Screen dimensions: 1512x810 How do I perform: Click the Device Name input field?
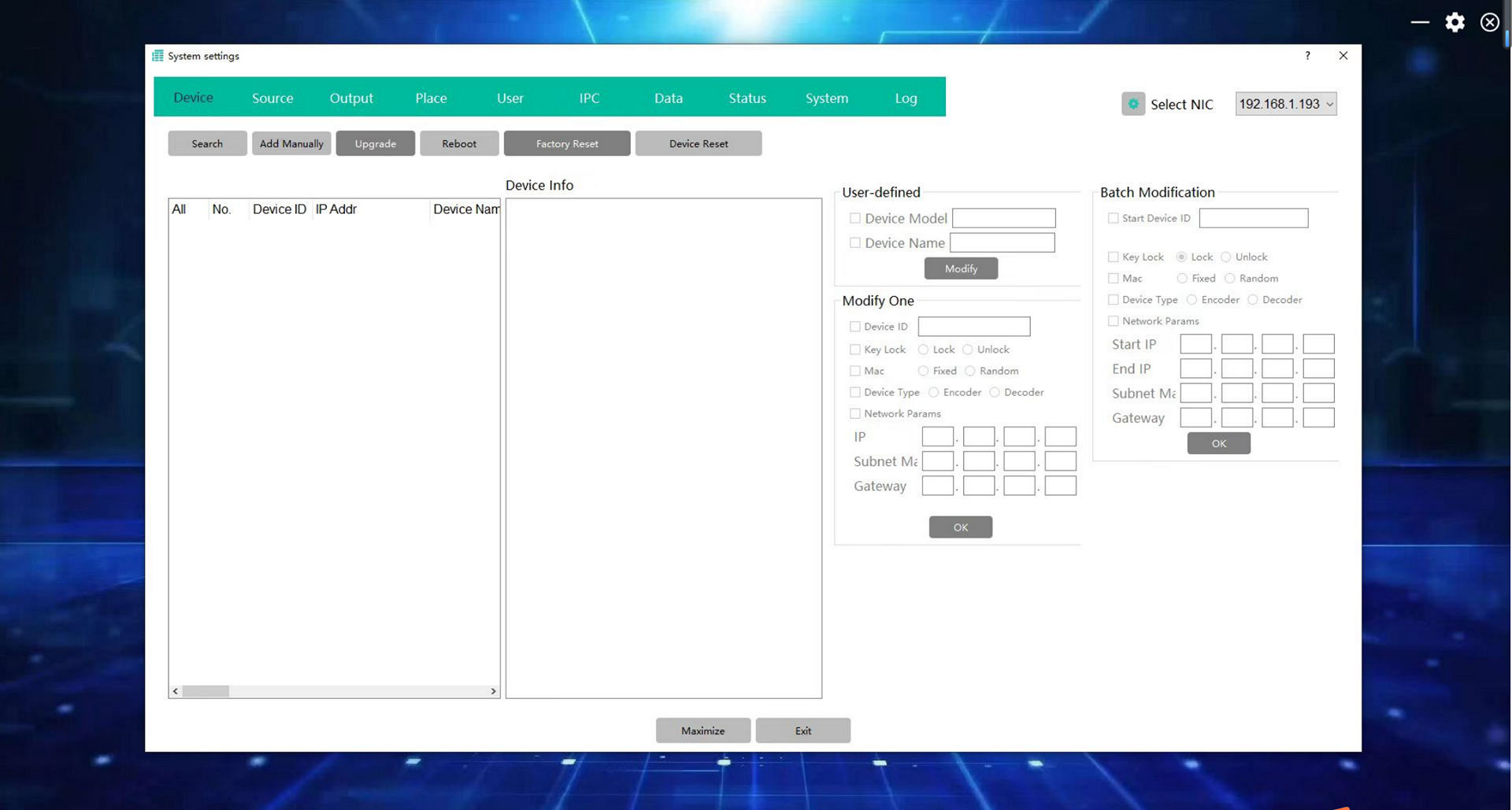tap(1002, 243)
